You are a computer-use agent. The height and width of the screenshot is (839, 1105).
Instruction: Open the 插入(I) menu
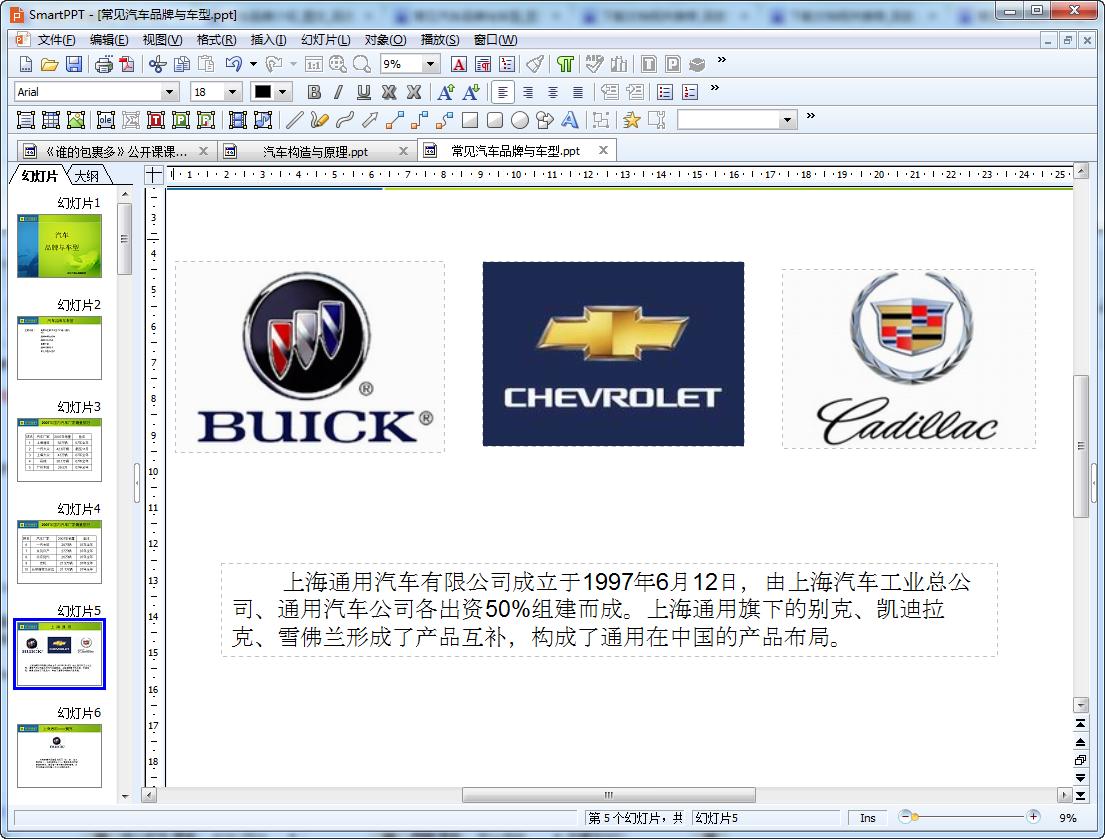pos(268,40)
